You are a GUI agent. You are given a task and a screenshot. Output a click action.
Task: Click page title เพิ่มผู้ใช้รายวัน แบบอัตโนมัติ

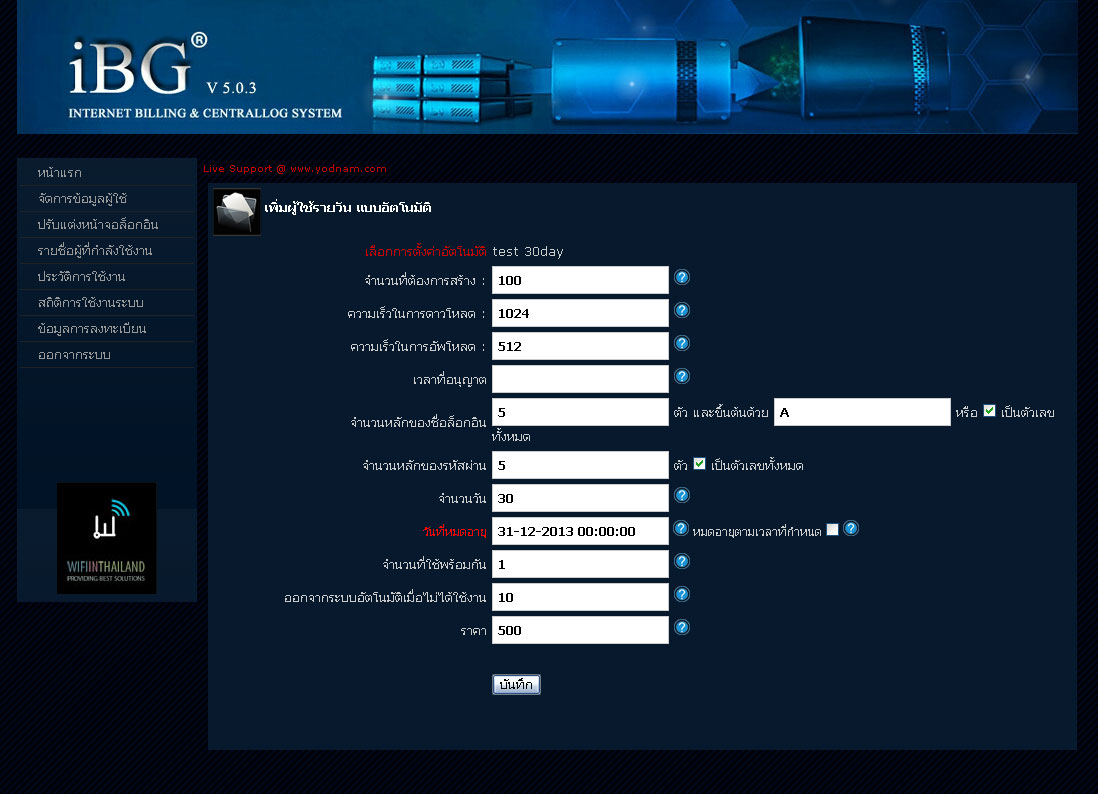tap(348, 207)
